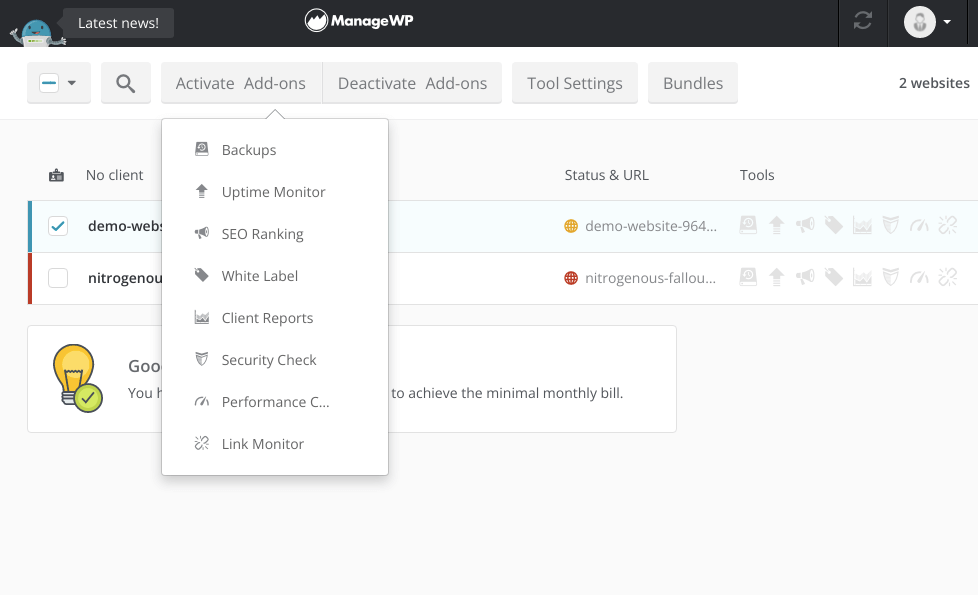This screenshot has width=978, height=595.
Task: Open the search magnifier tool
Action: point(125,83)
